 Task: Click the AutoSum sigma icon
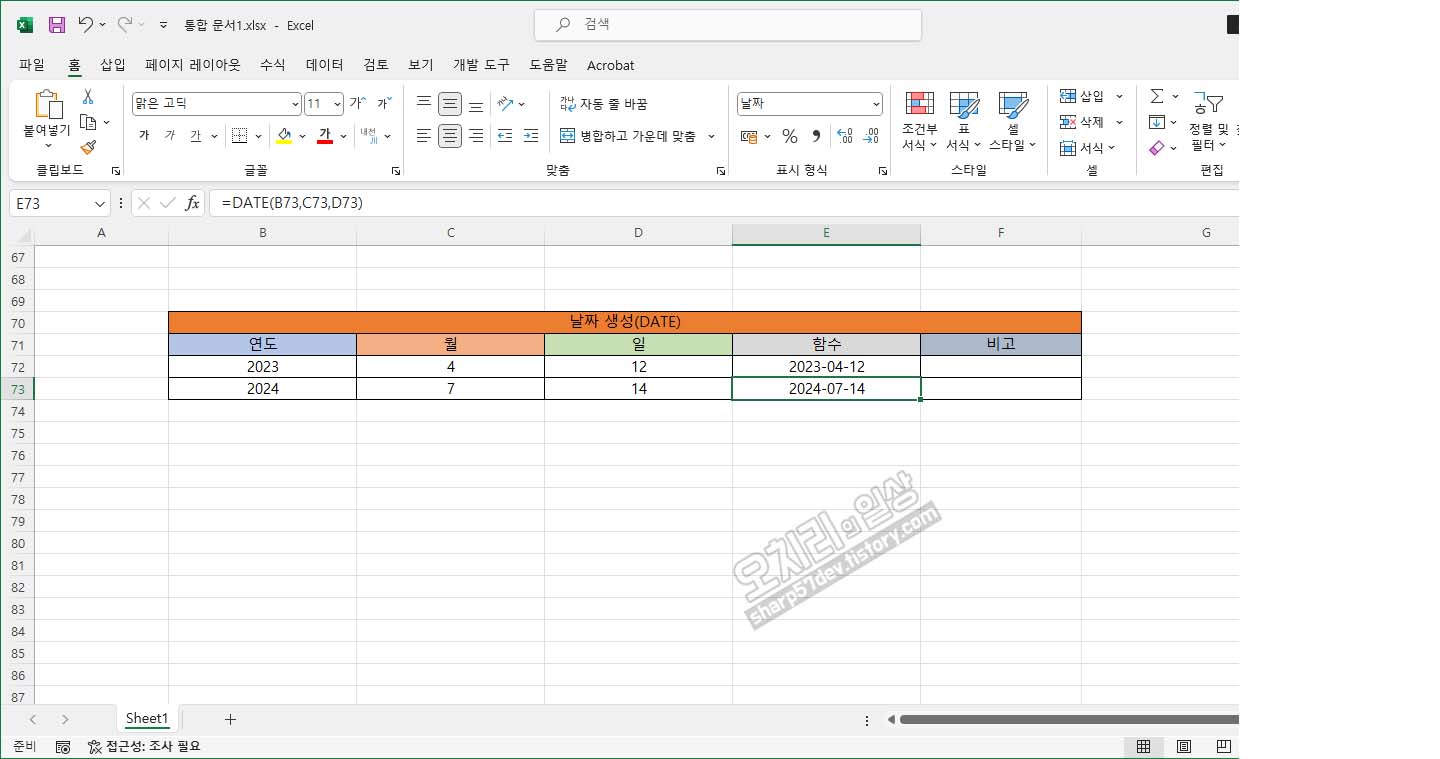[1157, 96]
